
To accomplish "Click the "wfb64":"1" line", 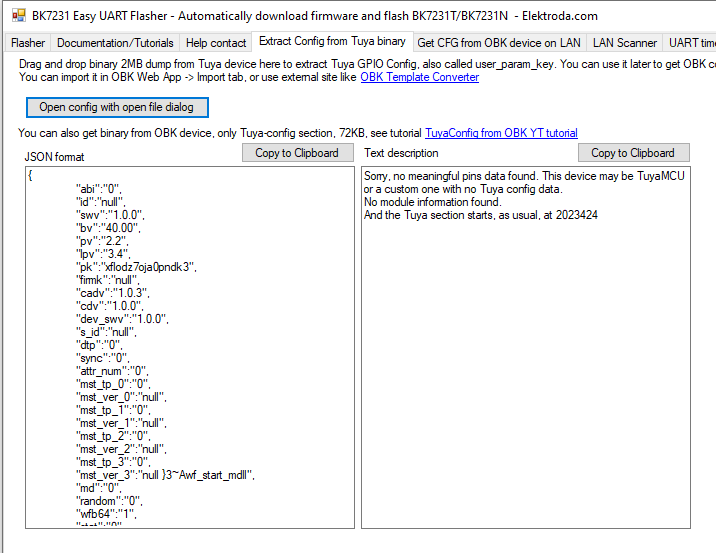I will [106, 514].
